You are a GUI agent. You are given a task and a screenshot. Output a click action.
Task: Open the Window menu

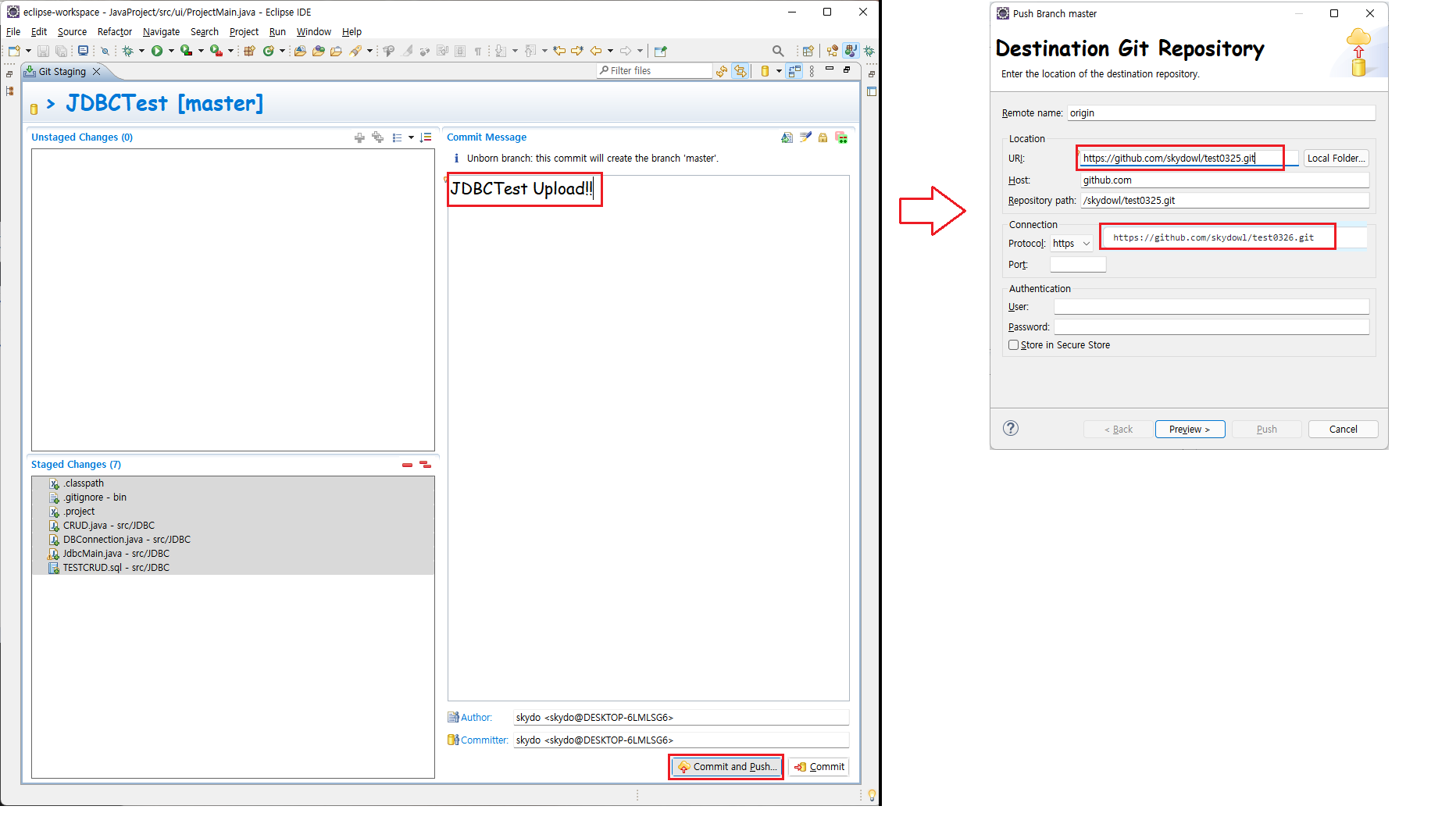pyautogui.click(x=313, y=32)
